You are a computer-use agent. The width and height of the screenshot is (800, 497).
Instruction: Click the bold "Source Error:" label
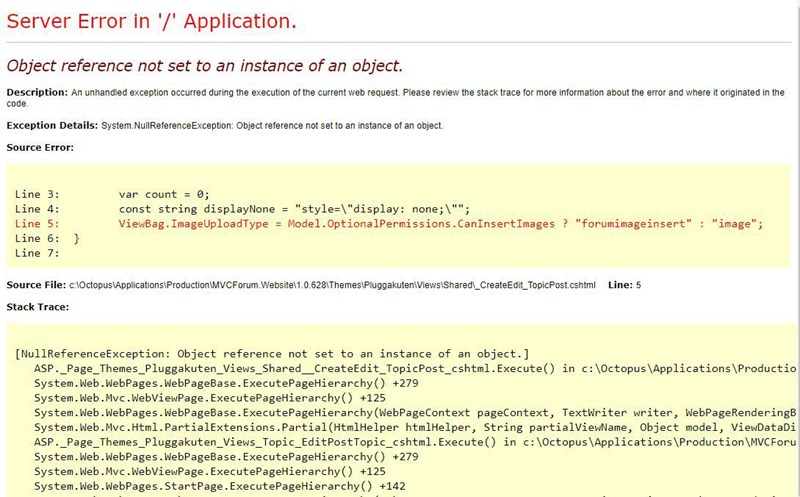(40, 148)
